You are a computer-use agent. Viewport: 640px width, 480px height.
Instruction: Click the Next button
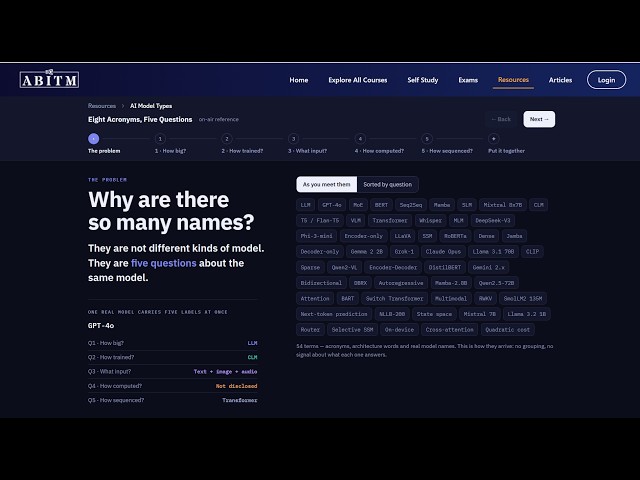click(539, 119)
